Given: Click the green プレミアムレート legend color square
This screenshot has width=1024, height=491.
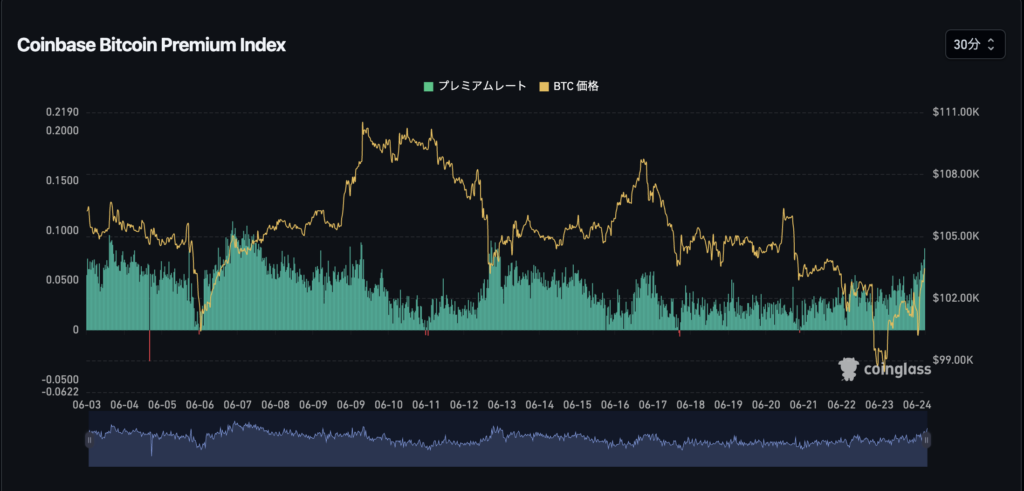Looking at the screenshot, I should (428, 86).
